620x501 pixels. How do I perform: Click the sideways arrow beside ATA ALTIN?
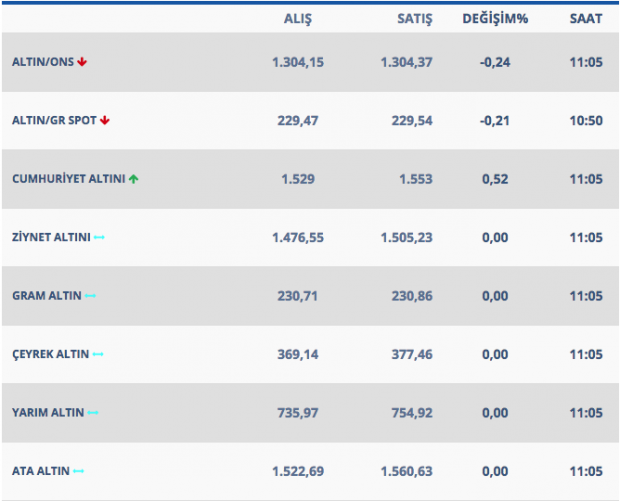(x=79, y=471)
